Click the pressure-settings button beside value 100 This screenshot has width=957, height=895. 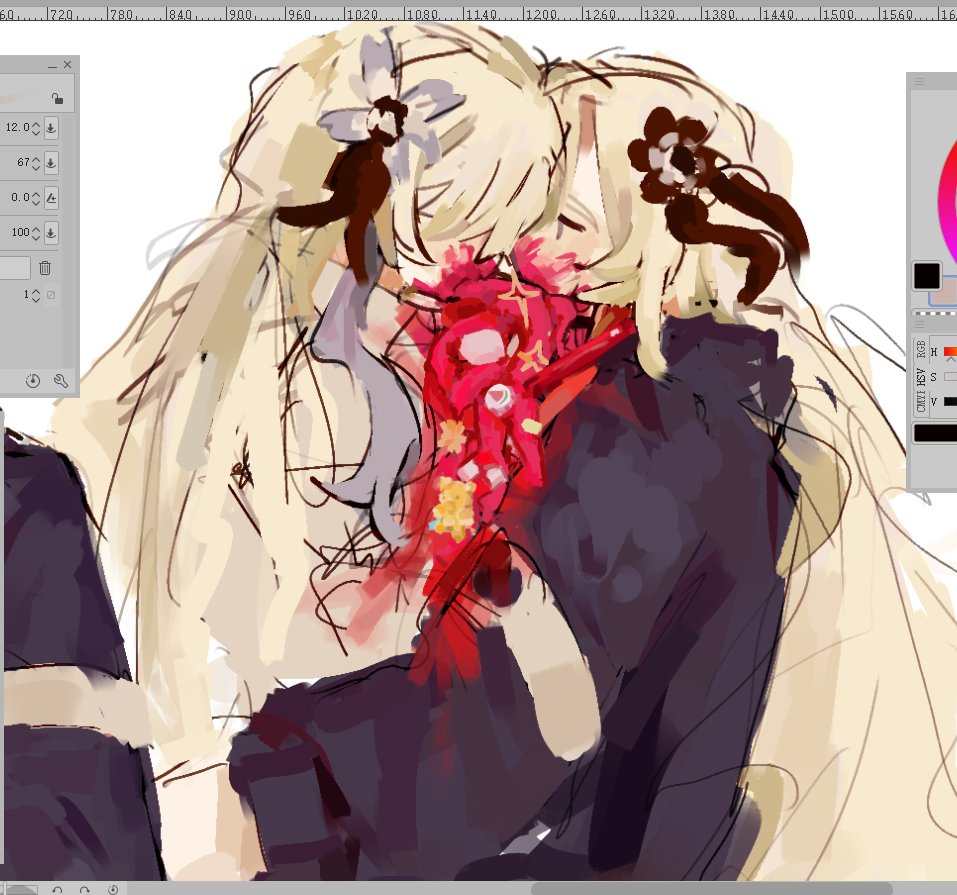tap(51, 233)
